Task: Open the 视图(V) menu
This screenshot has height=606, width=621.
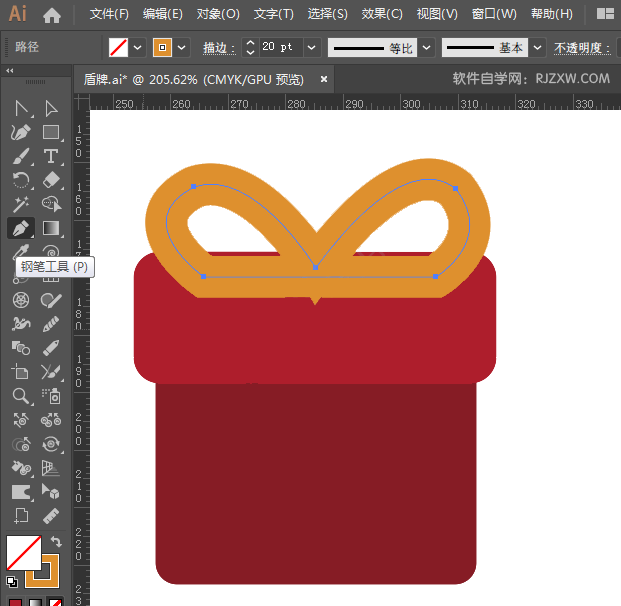Action: point(437,14)
